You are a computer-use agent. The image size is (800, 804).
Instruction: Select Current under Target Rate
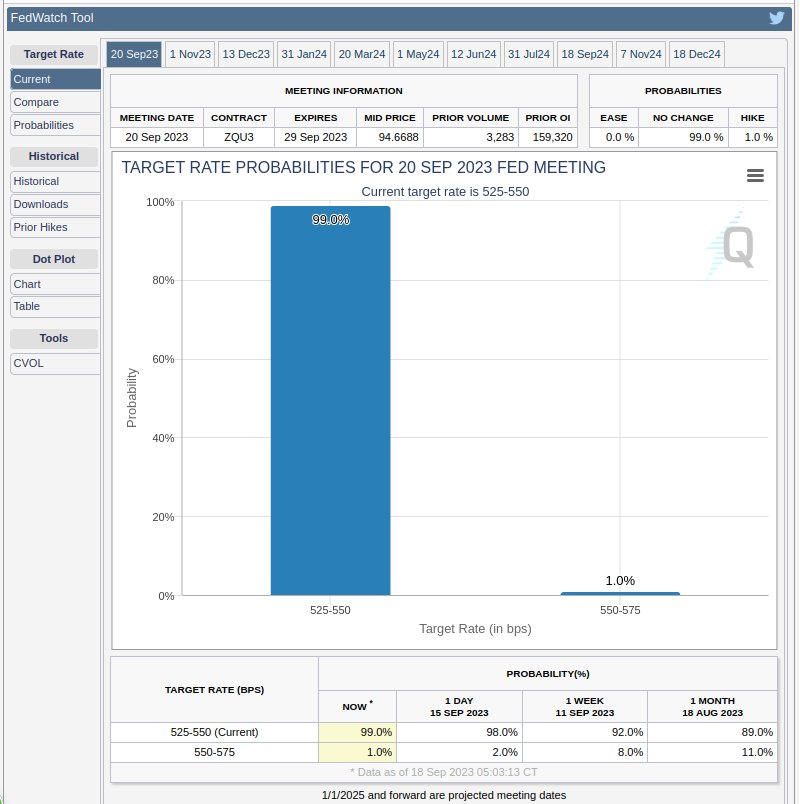55,79
